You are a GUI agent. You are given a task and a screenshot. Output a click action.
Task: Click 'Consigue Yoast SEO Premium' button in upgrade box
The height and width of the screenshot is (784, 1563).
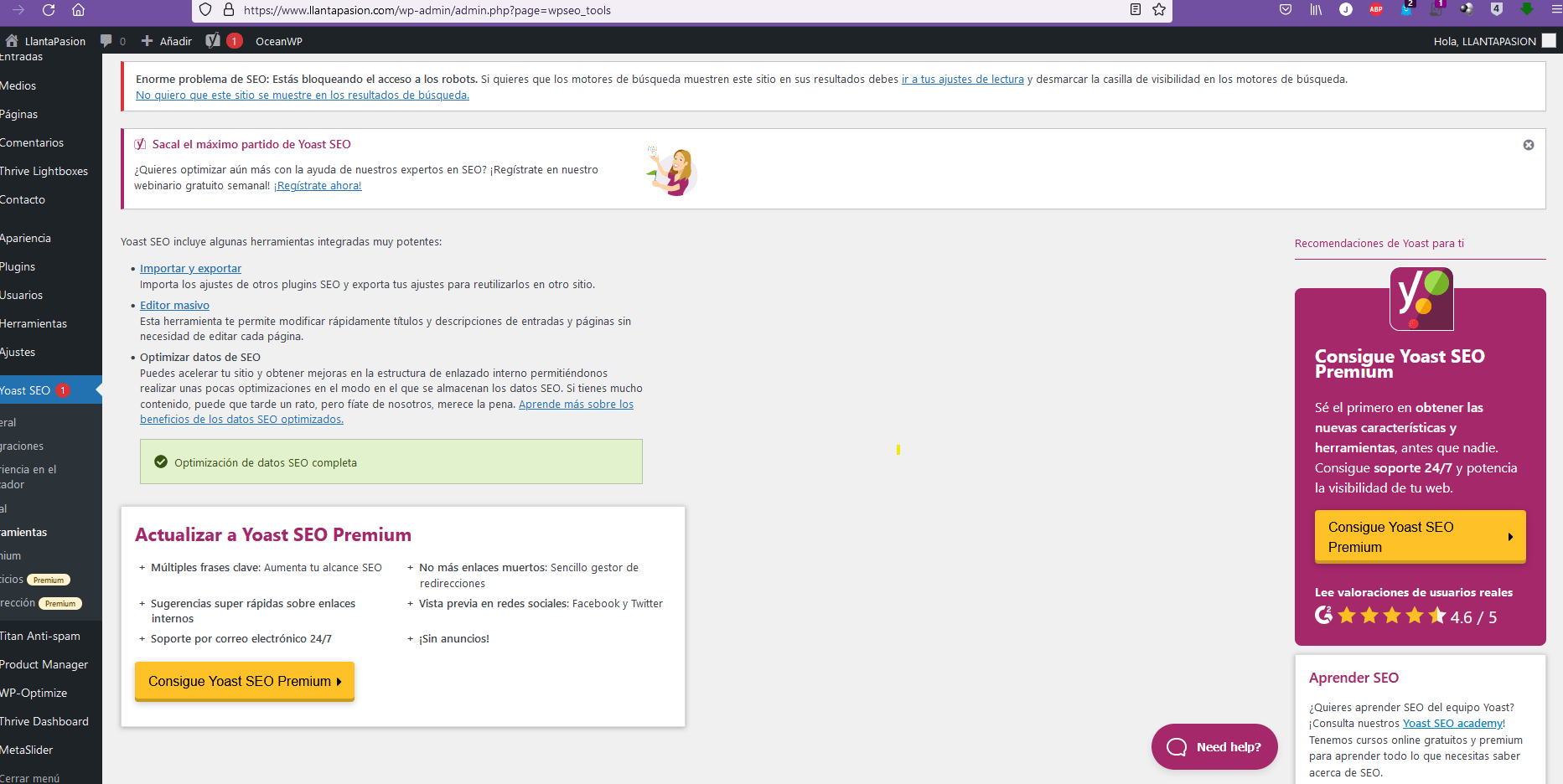pyautogui.click(x=245, y=681)
